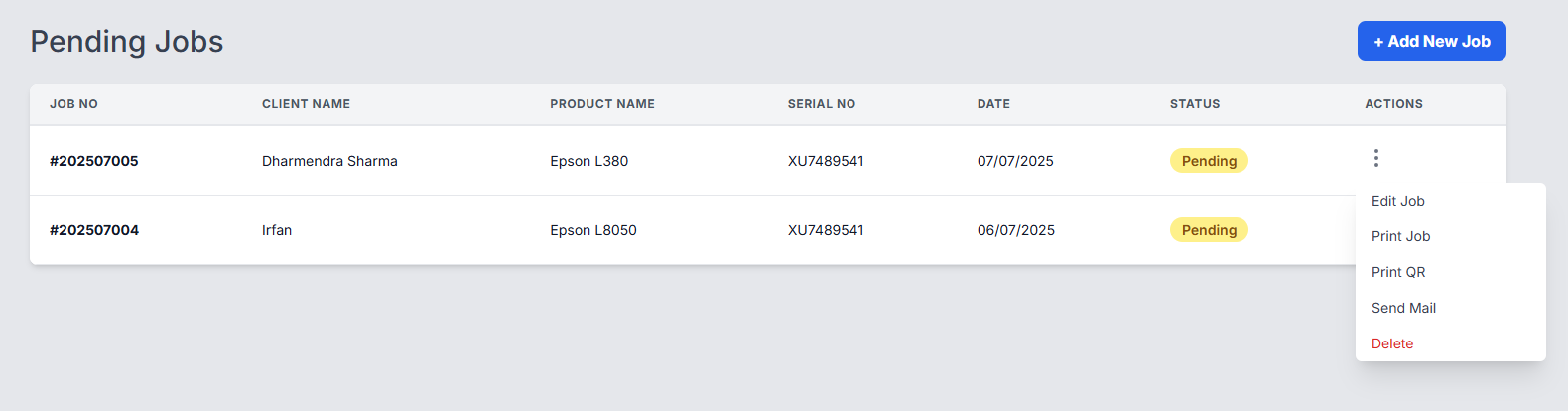
Task: Sort by the JOB NO column header
Action: [x=73, y=104]
